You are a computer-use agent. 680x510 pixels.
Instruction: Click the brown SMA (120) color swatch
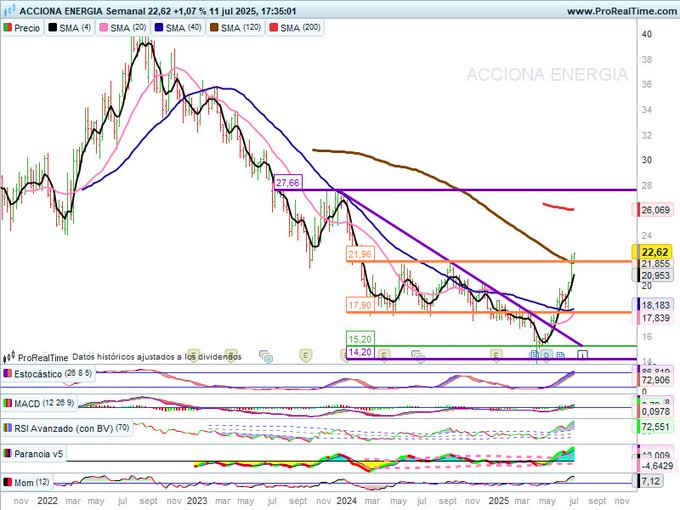point(214,28)
